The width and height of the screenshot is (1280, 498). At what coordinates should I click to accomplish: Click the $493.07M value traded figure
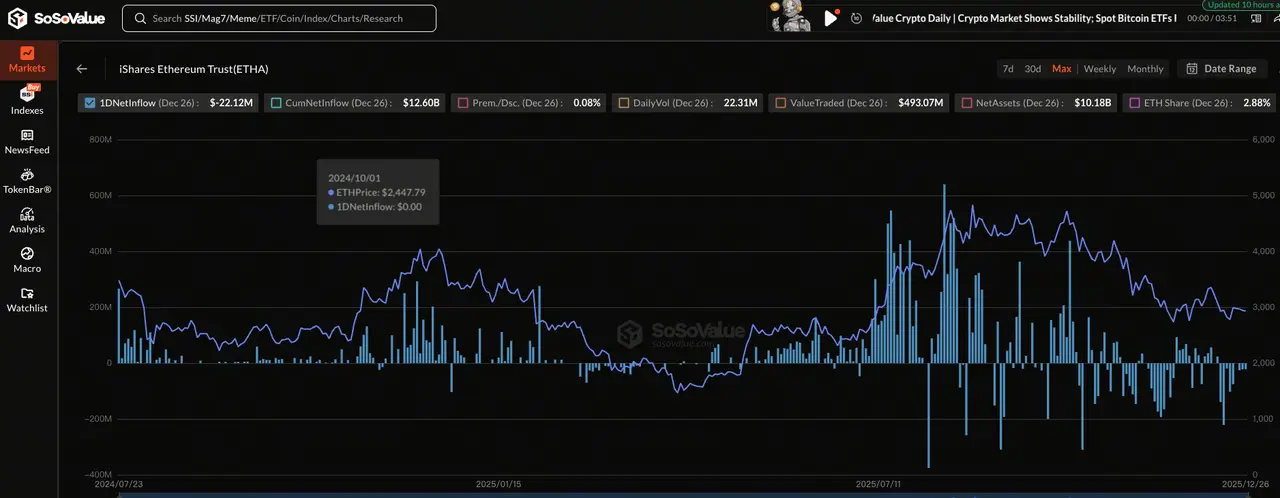point(923,102)
